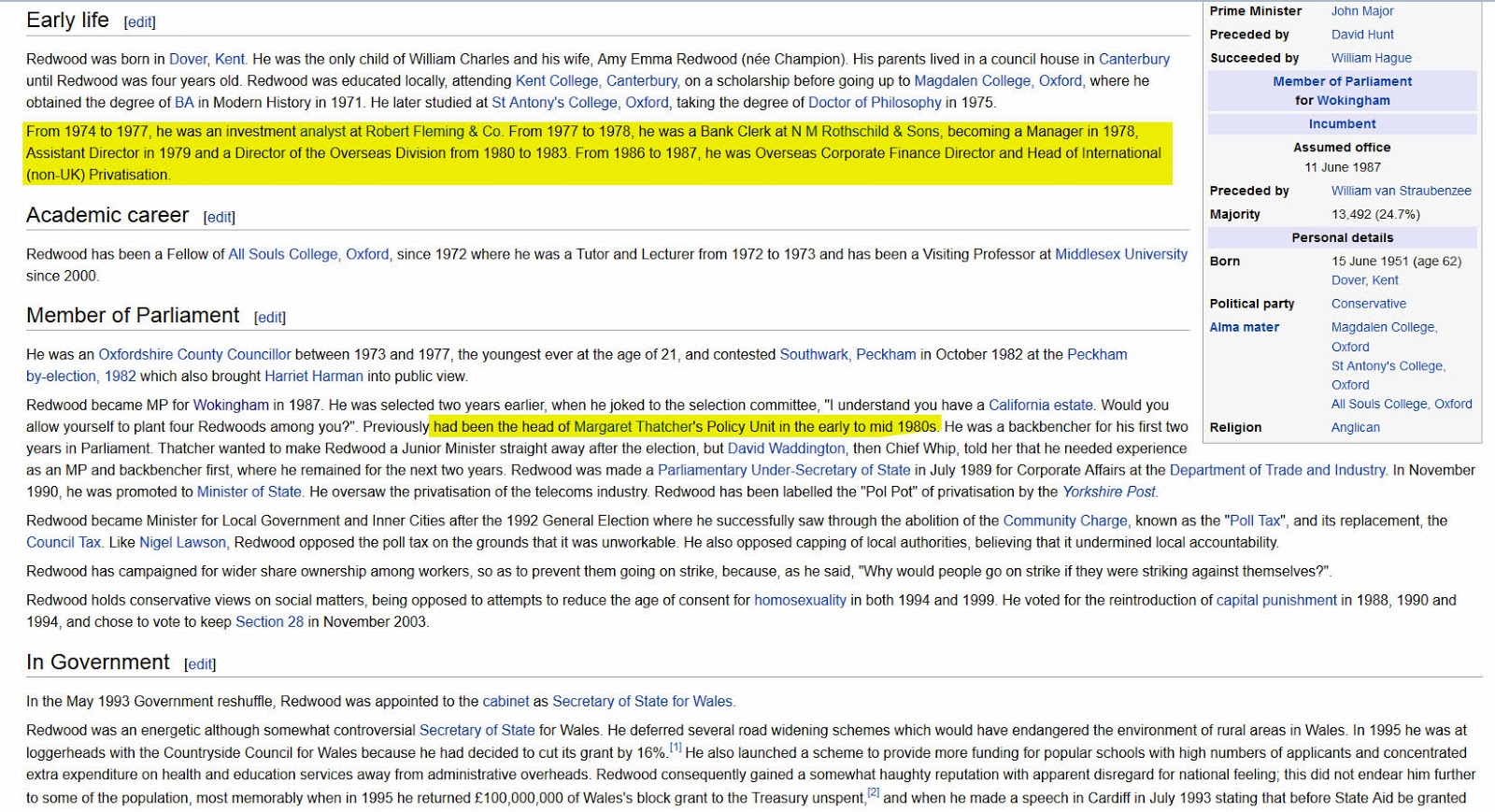The width and height of the screenshot is (1495, 812).
Task: Click the Alma mater label link
Action: point(1244,327)
